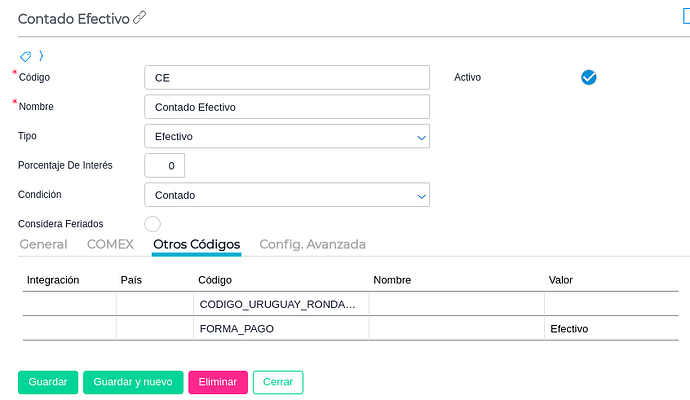Enable the Considera Feriados option
The width and height of the screenshot is (690, 400).
click(153, 224)
